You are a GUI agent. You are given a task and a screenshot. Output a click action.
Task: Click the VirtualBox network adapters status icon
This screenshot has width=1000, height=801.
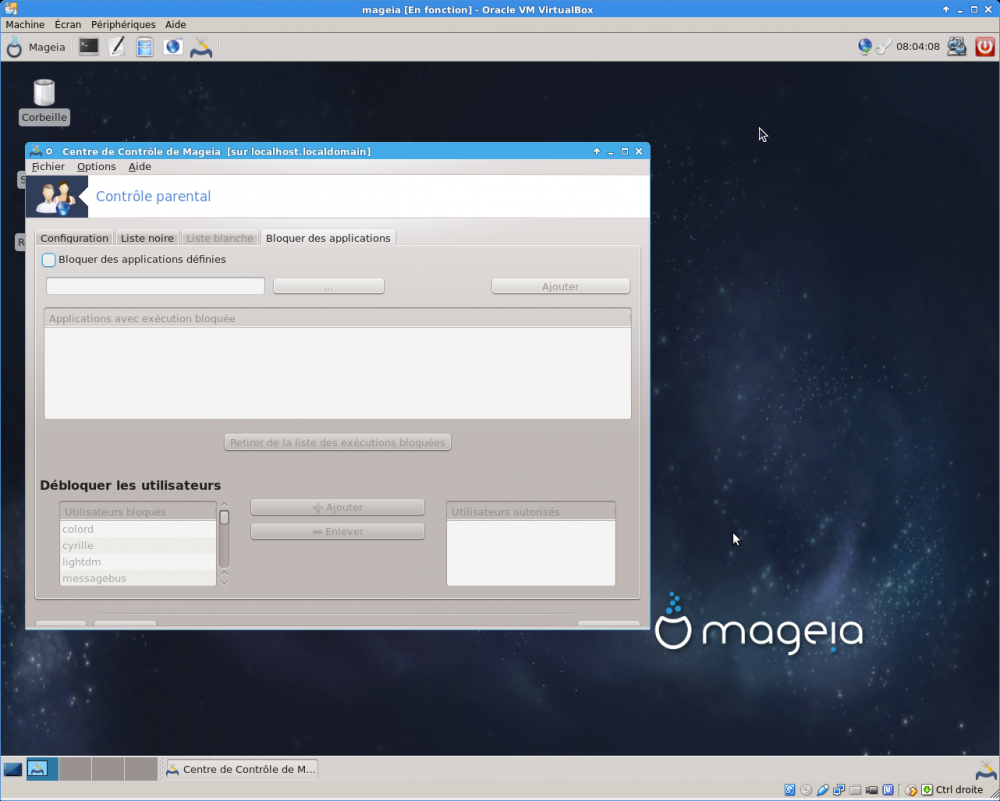pos(839,790)
